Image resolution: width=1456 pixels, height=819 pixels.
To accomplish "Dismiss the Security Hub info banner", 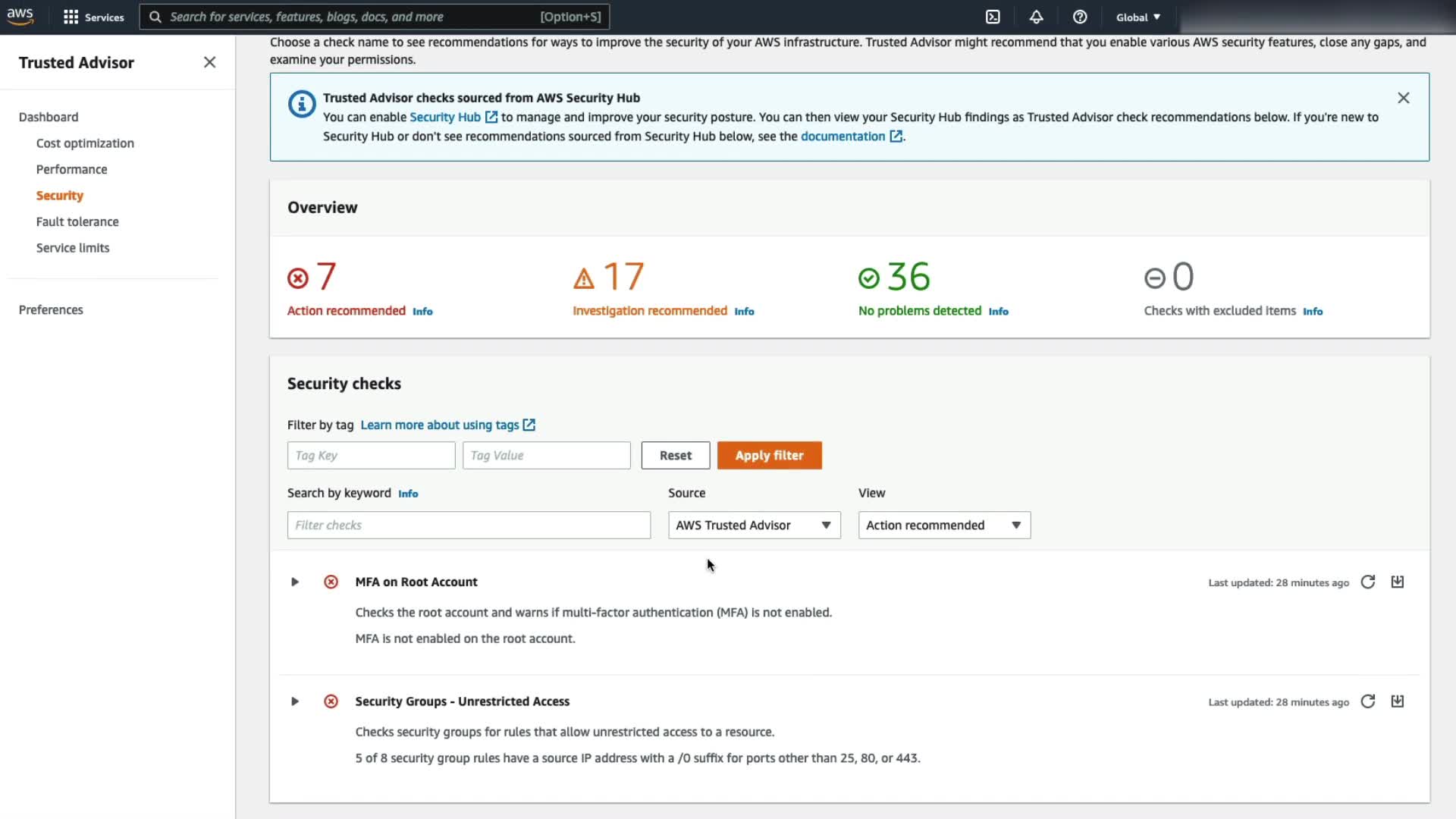I will point(1404,98).
